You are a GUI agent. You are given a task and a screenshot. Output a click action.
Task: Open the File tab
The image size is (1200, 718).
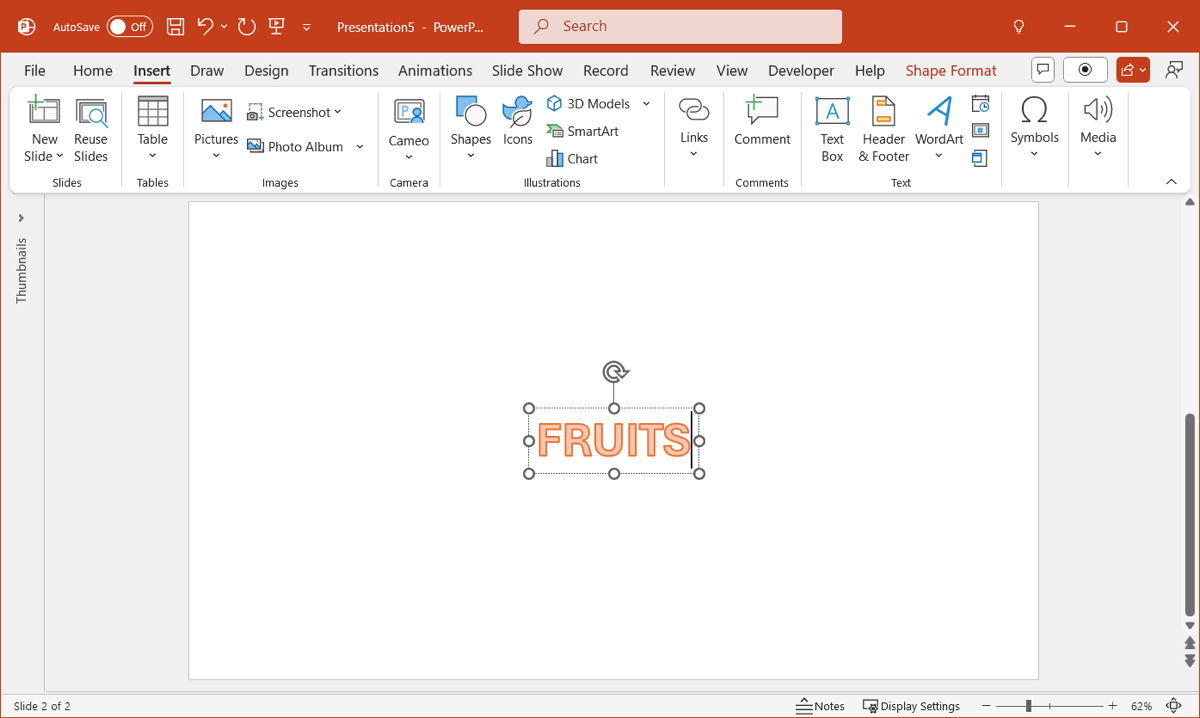pyautogui.click(x=35, y=70)
